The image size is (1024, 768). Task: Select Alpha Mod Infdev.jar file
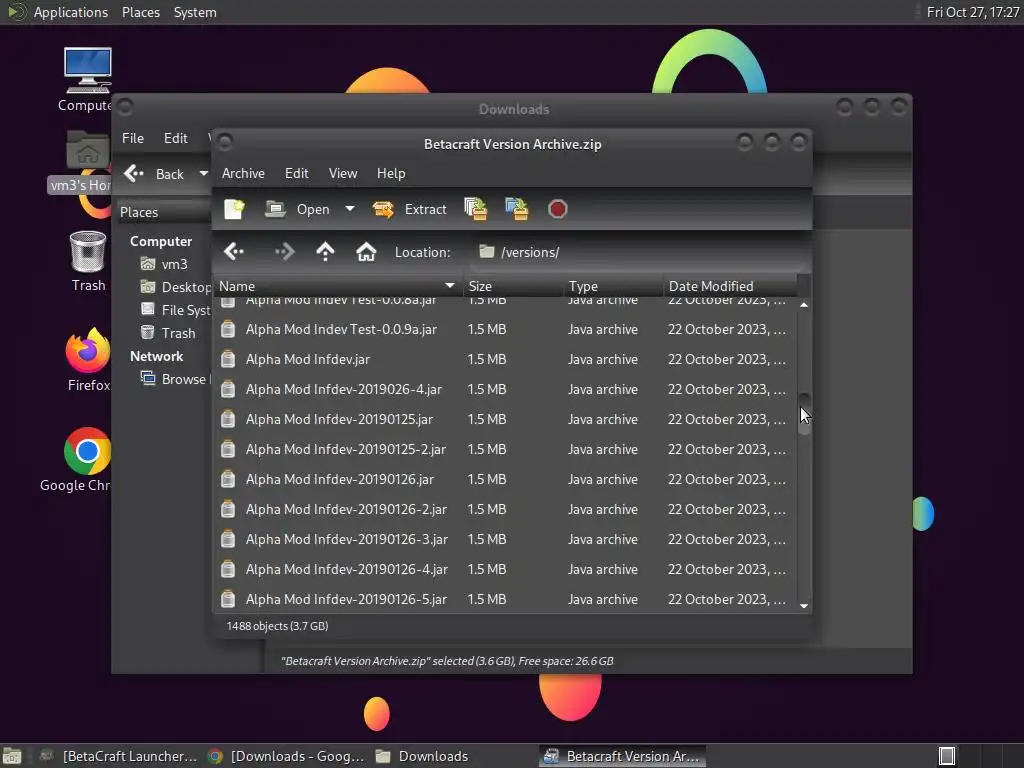pyautogui.click(x=504, y=359)
